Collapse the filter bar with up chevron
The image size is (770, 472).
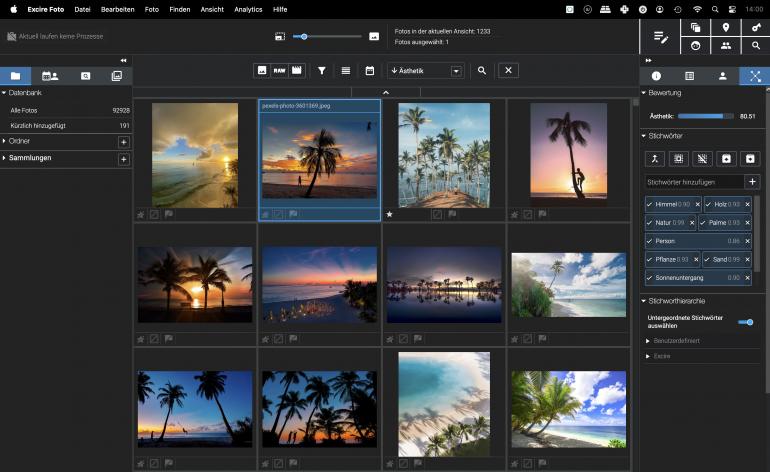[386, 92]
